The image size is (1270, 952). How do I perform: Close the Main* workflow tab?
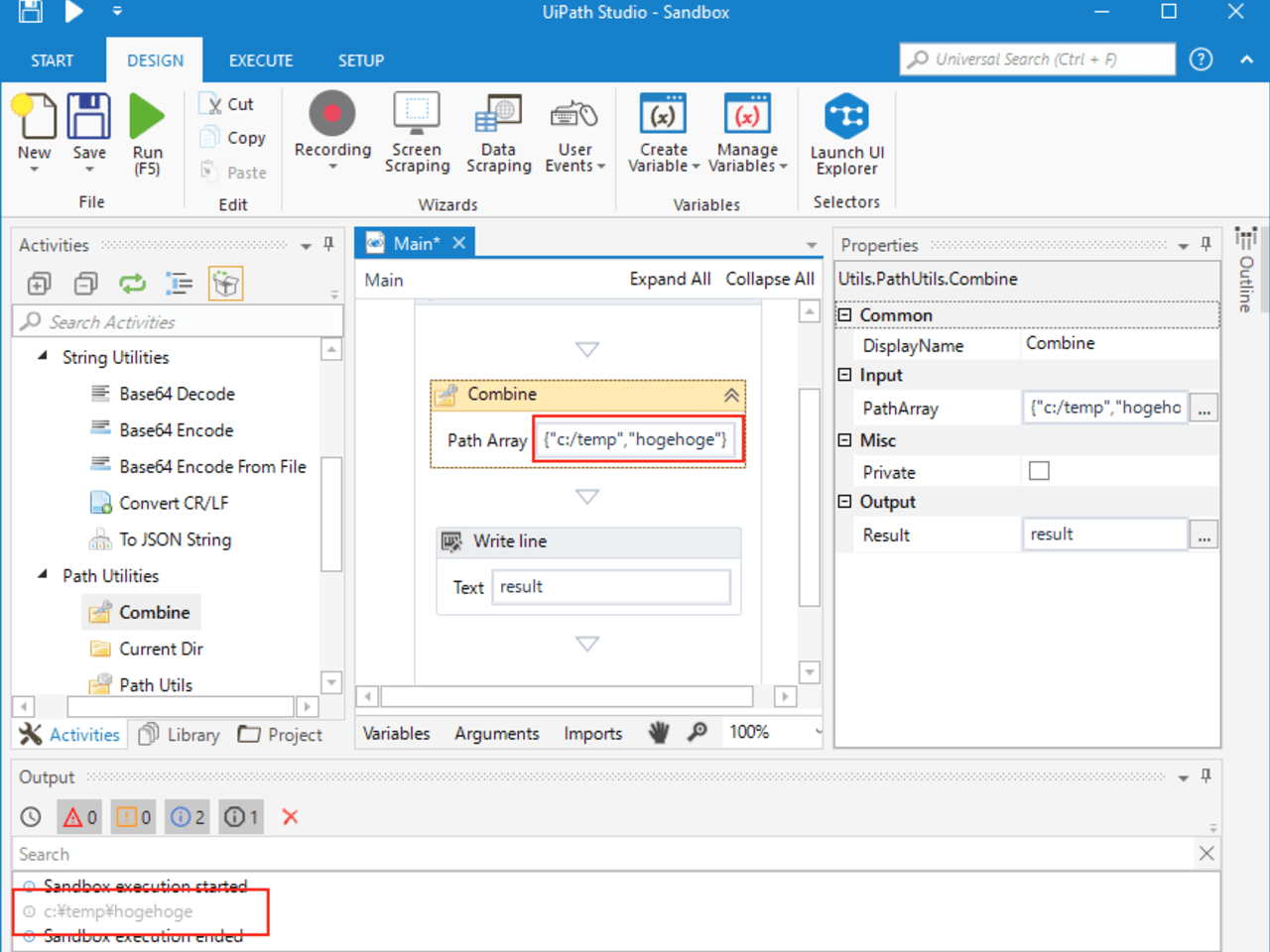[x=459, y=243]
